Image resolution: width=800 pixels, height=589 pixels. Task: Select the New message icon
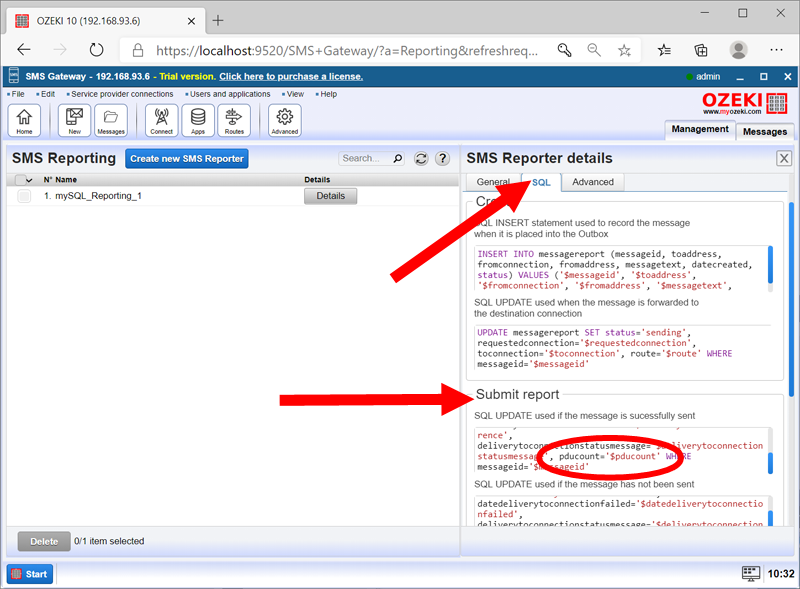(x=74, y=120)
